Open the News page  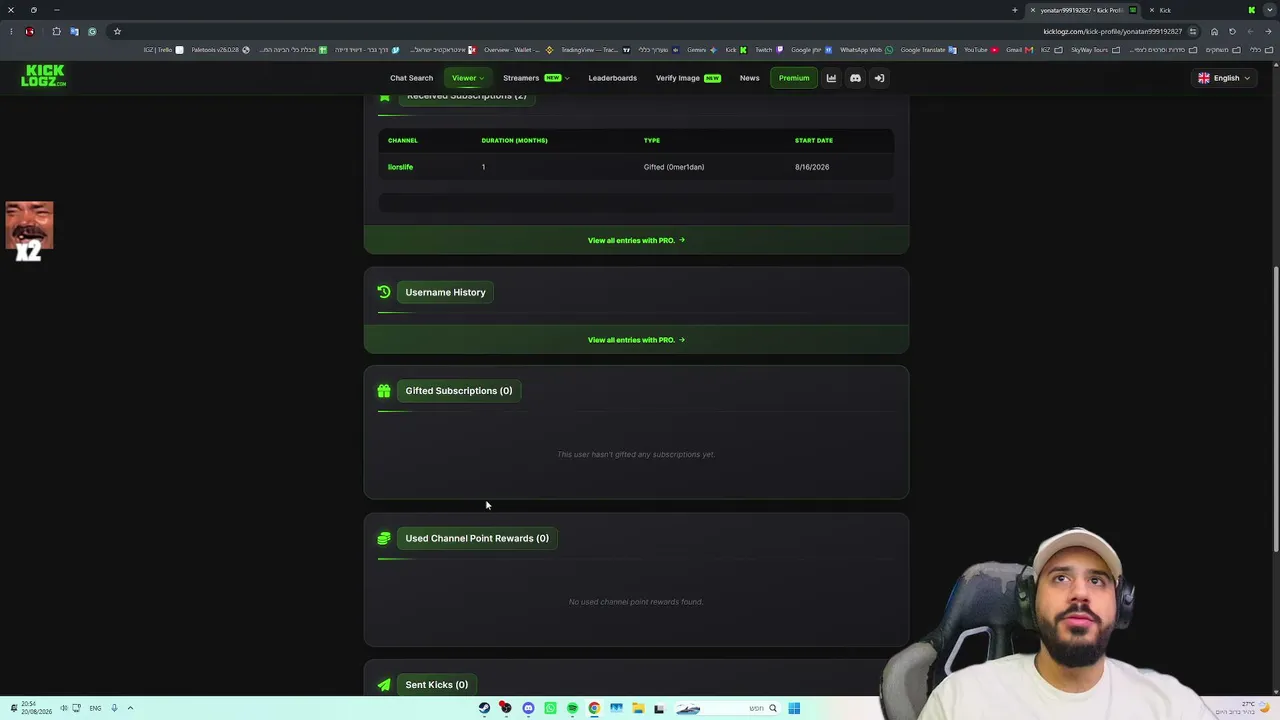coord(749,78)
